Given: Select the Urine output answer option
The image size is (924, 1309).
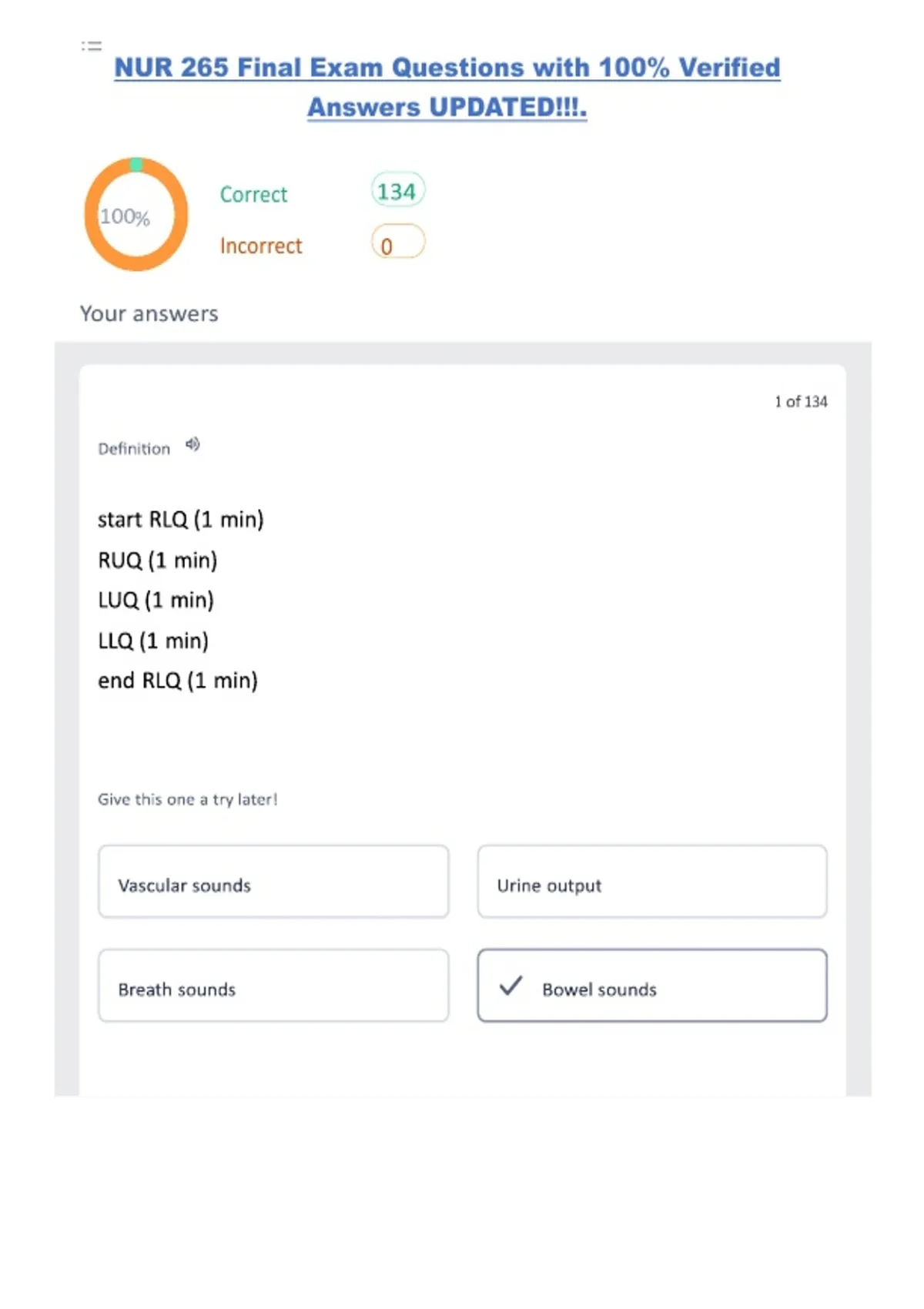Looking at the screenshot, I should (x=651, y=882).
